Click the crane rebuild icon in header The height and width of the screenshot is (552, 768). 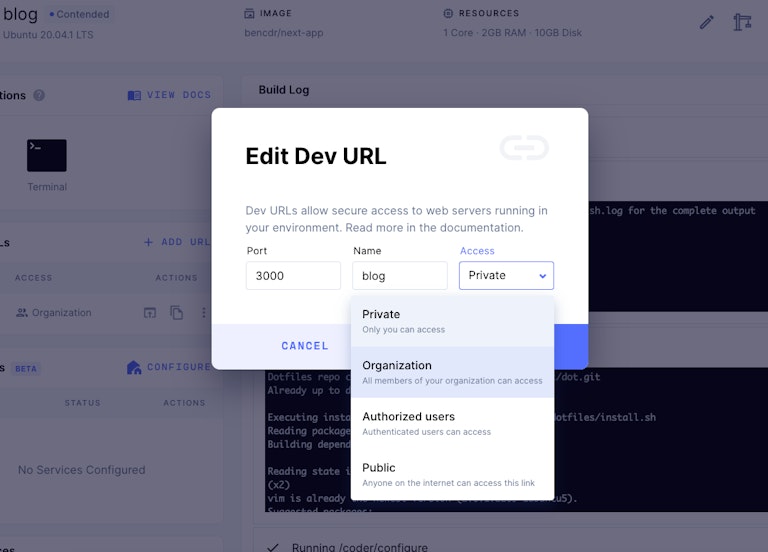[742, 23]
